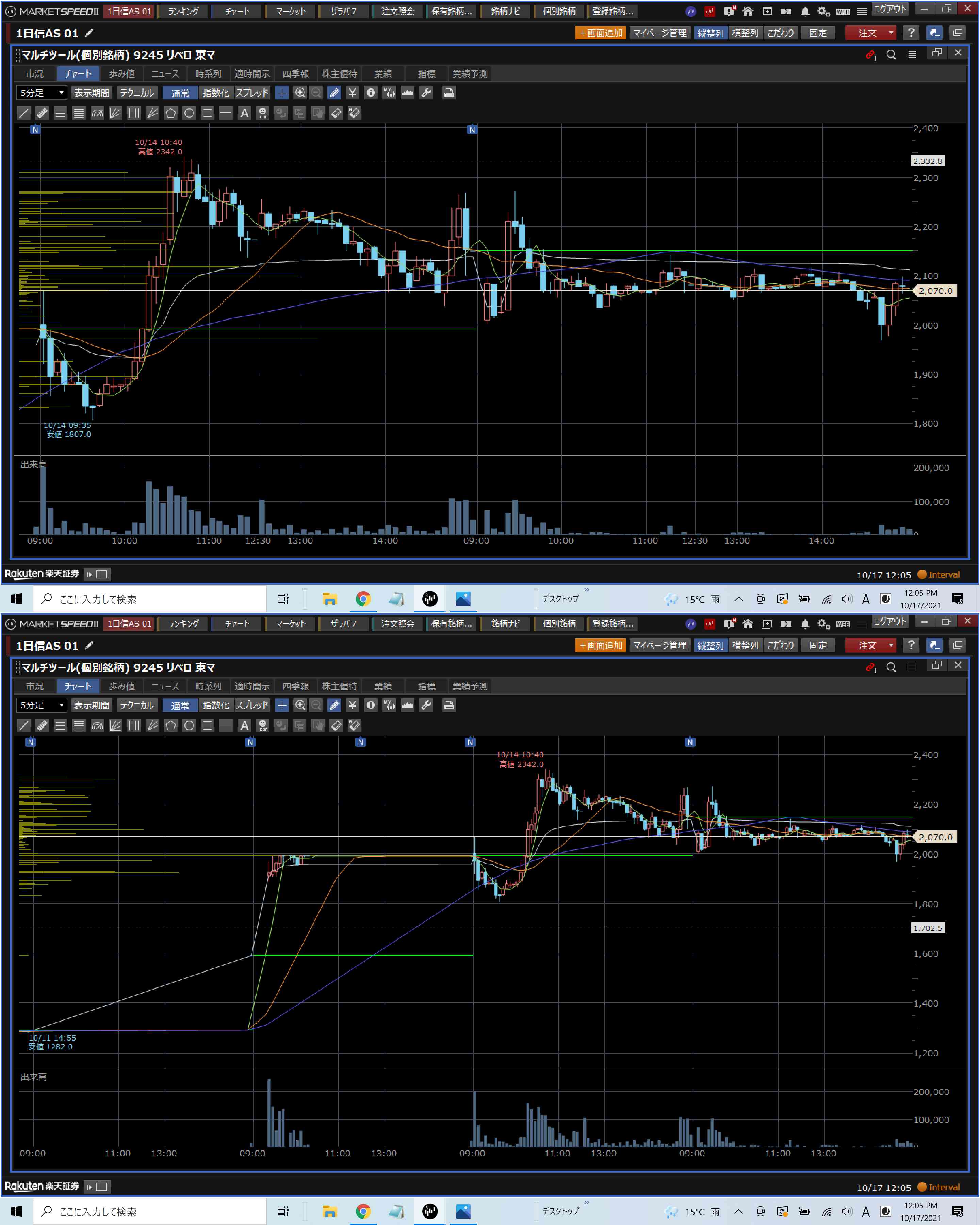Click ＋画面追加 button in top window

pos(601,33)
